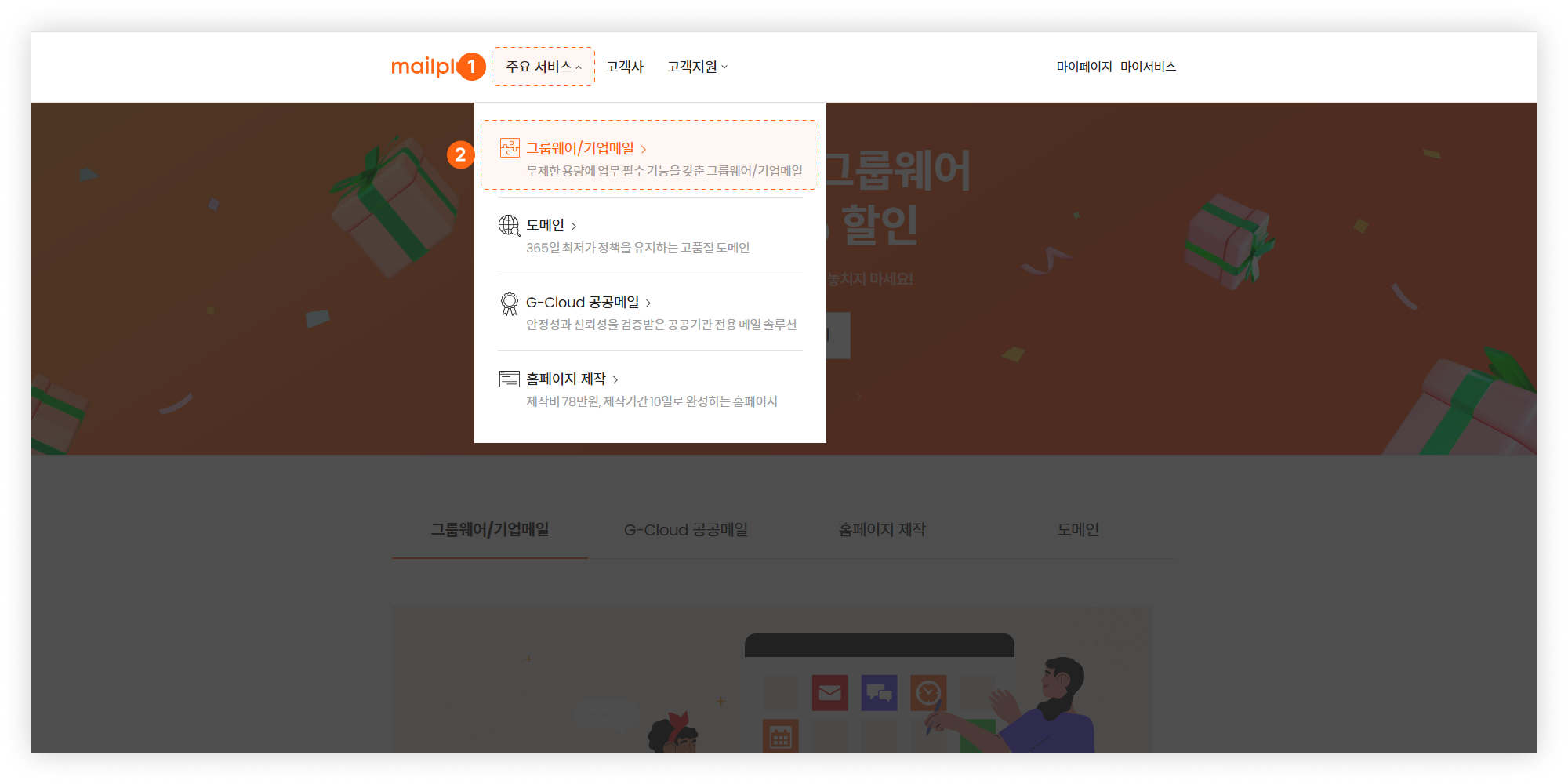This screenshot has width=1568, height=784.
Task: Click the chevron next to G-Cloud 공공메일
Action: click(x=648, y=303)
